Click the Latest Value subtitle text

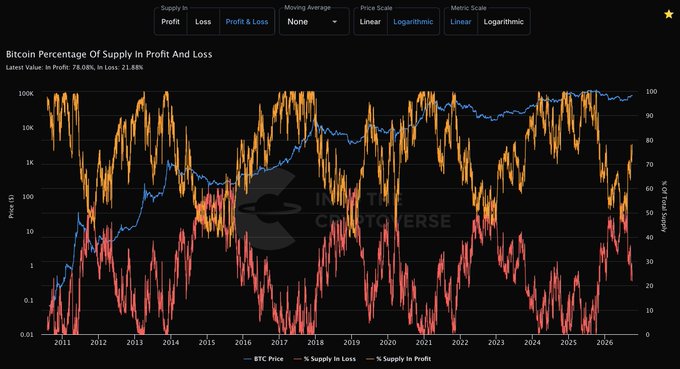74,68
